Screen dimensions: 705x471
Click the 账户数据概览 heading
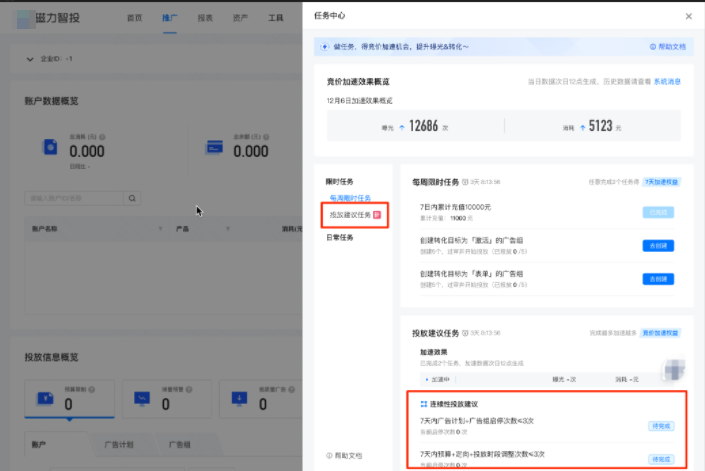[x=51, y=101]
